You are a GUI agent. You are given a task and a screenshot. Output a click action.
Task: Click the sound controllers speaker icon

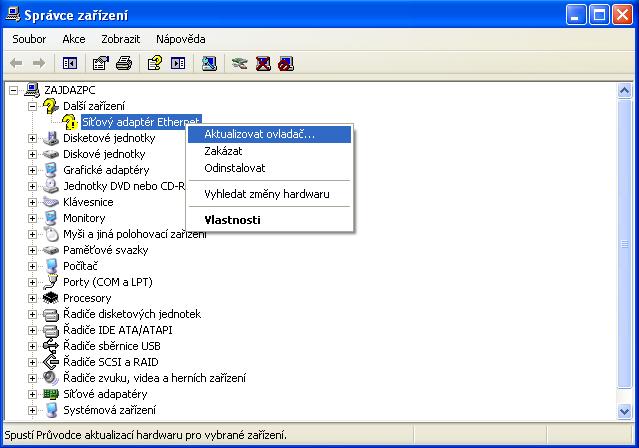tap(51, 378)
